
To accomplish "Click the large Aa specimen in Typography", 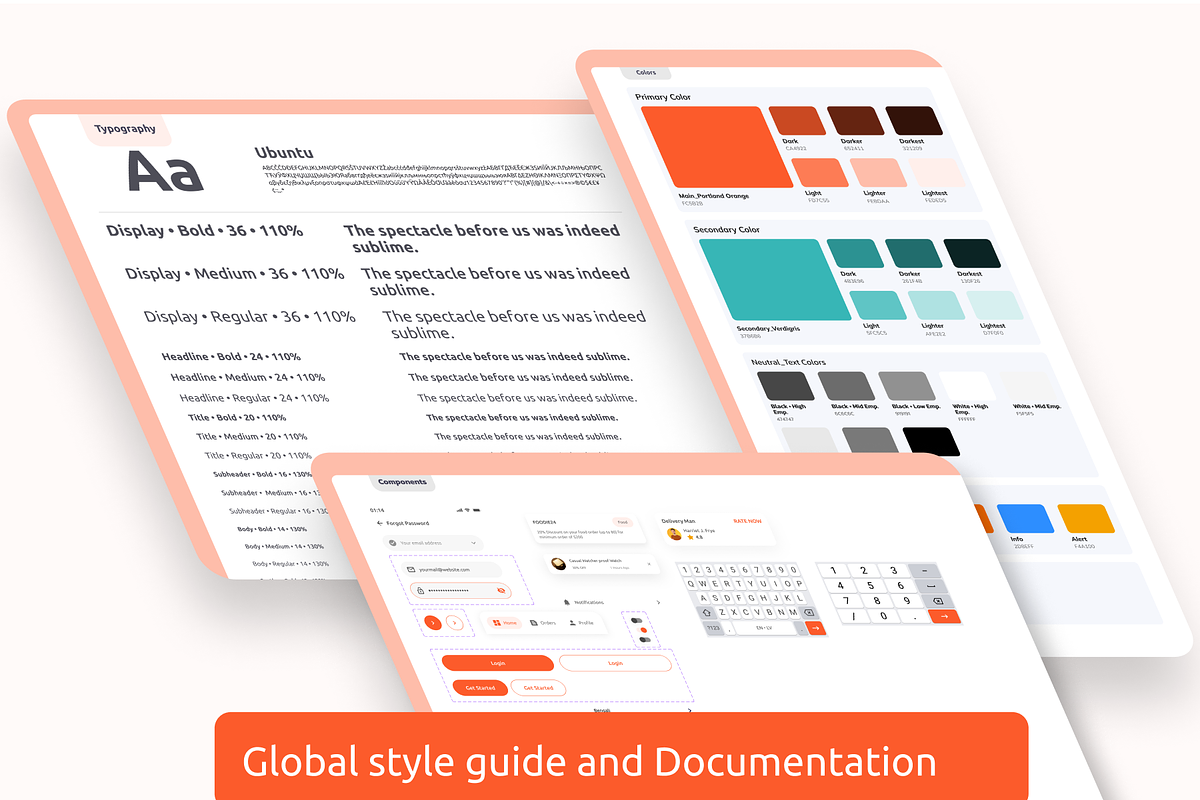I will [x=165, y=172].
